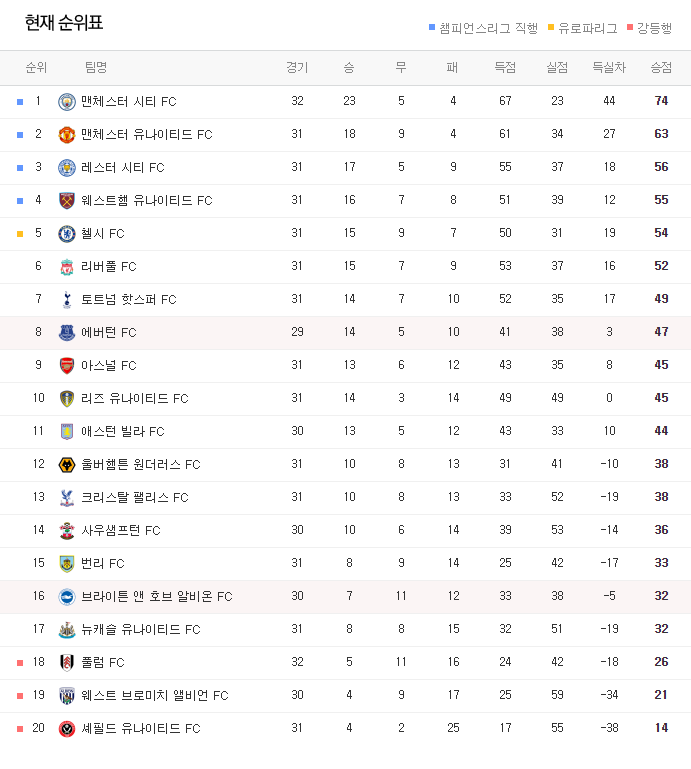Screen dimensions: 691x769
Task: Click the Arsenal FC crest icon
Action: pos(67,365)
